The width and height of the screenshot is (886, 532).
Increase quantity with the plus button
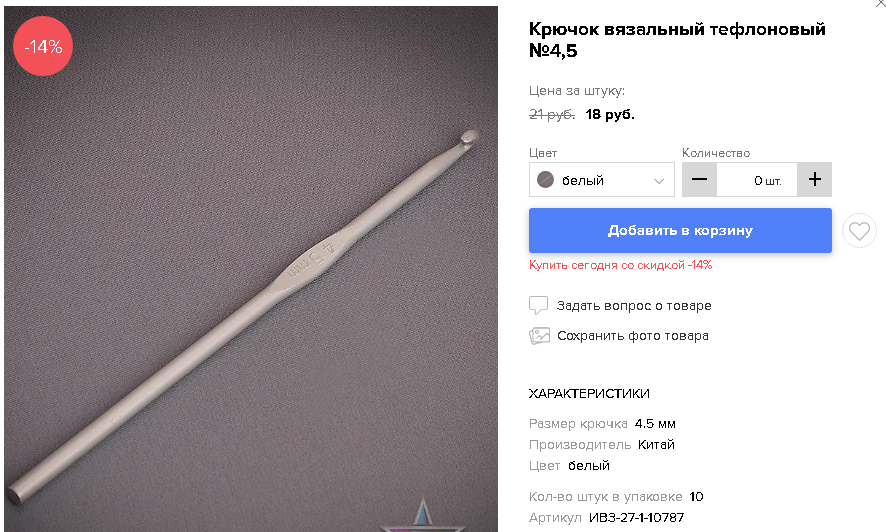click(x=814, y=180)
